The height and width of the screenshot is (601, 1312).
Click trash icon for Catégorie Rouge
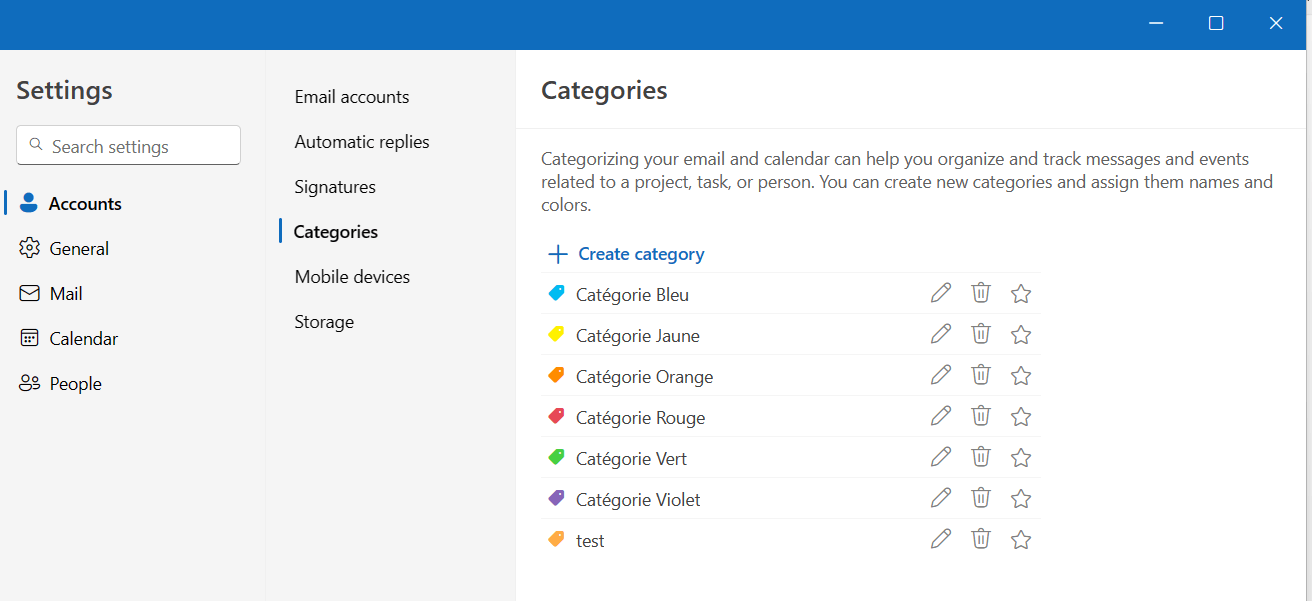[x=981, y=416]
